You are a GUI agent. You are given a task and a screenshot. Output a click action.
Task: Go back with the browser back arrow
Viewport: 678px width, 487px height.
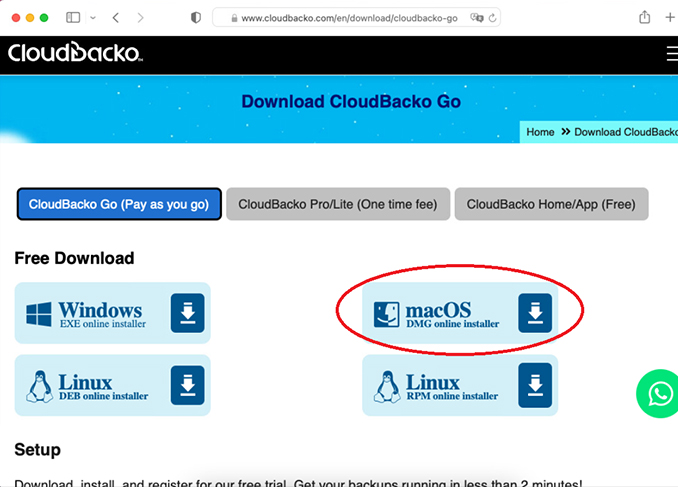[x=115, y=18]
